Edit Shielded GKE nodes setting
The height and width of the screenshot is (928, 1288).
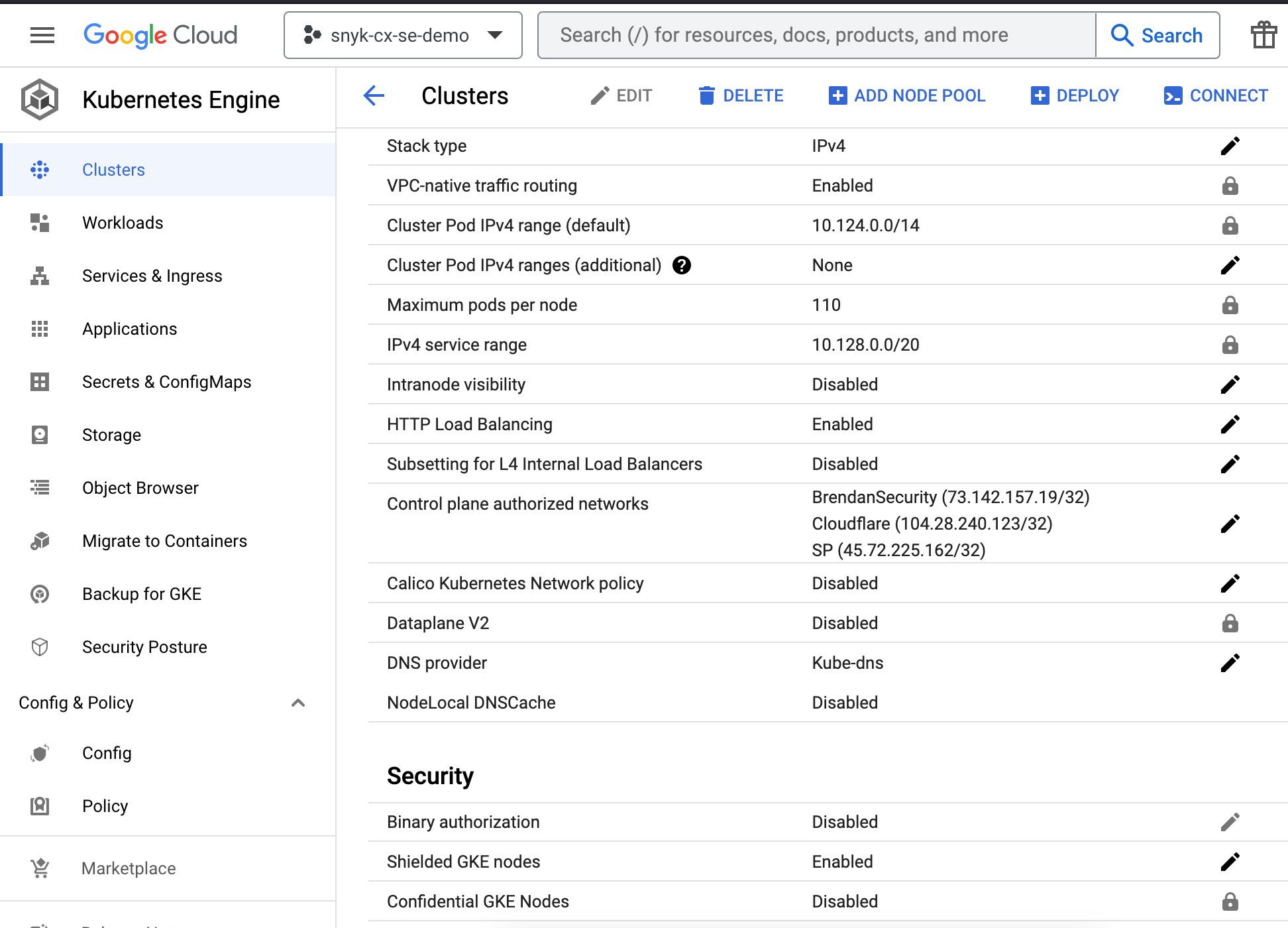pos(1230,862)
